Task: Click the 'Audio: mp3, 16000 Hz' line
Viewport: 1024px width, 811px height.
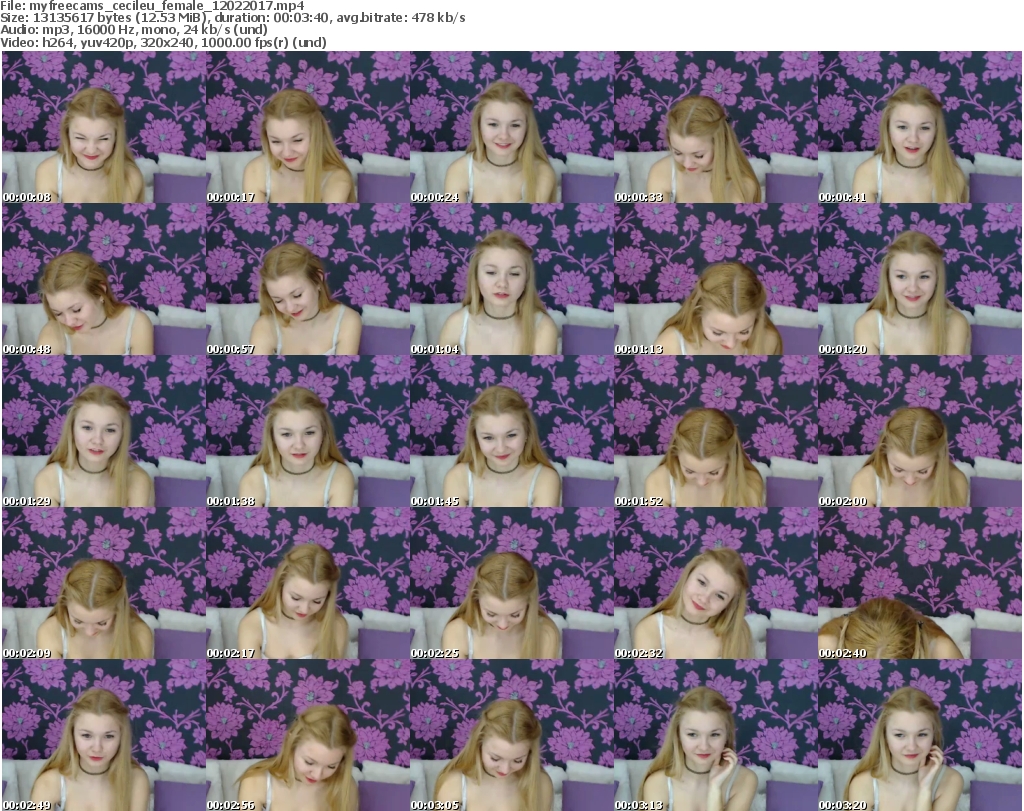Action: point(134,30)
